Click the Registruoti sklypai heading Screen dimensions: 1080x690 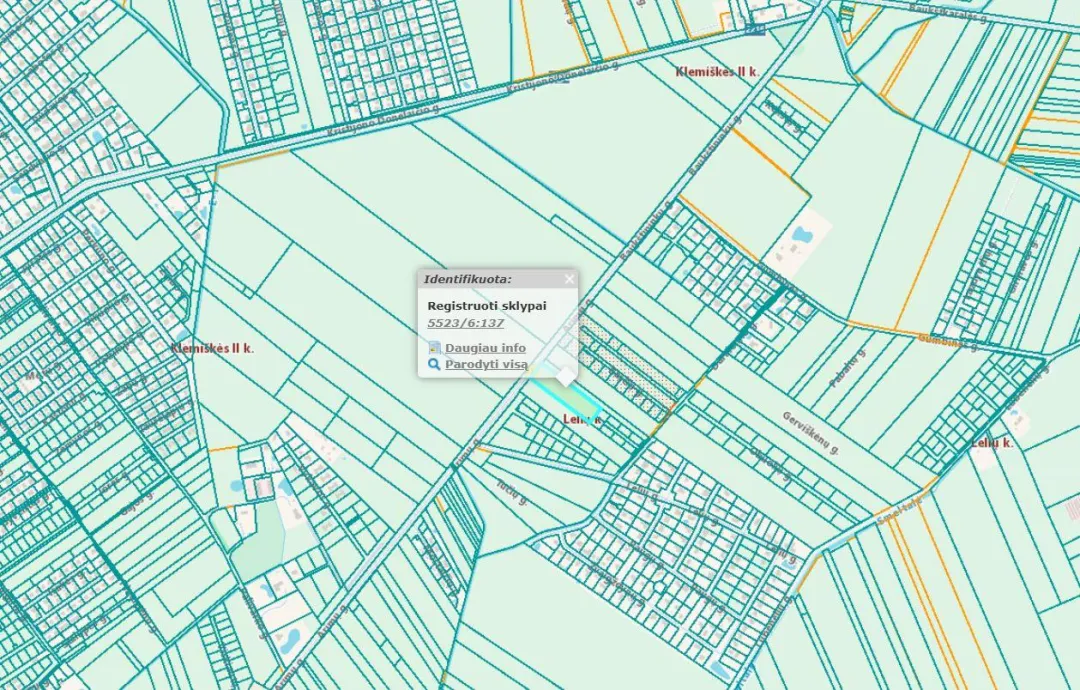(486, 306)
